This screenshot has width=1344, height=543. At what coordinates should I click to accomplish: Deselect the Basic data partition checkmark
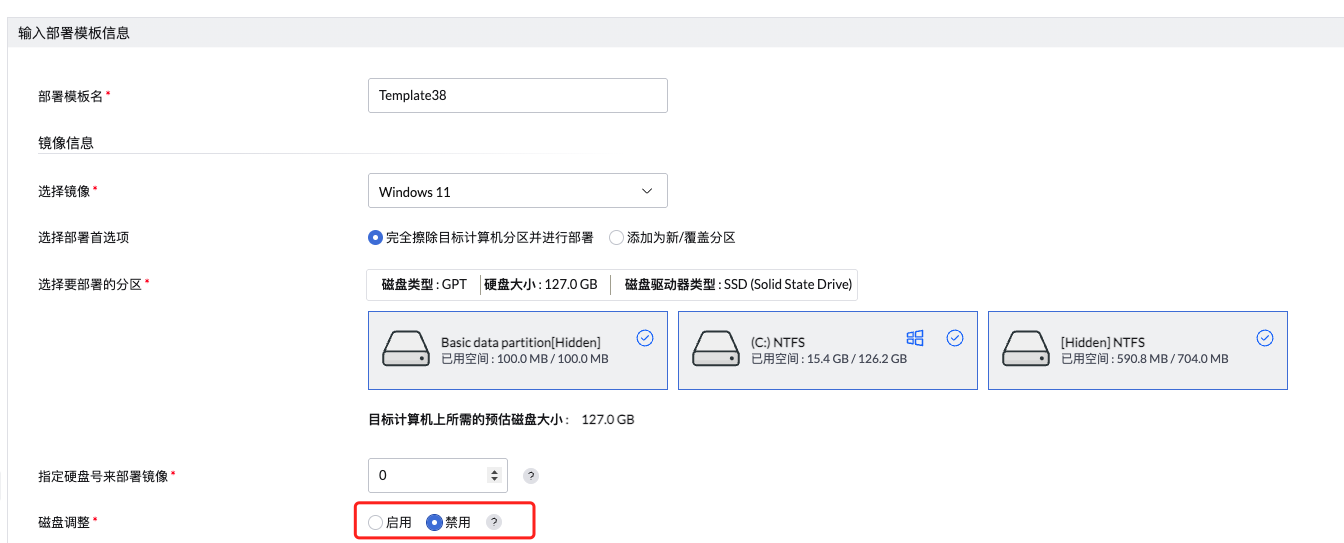click(645, 338)
